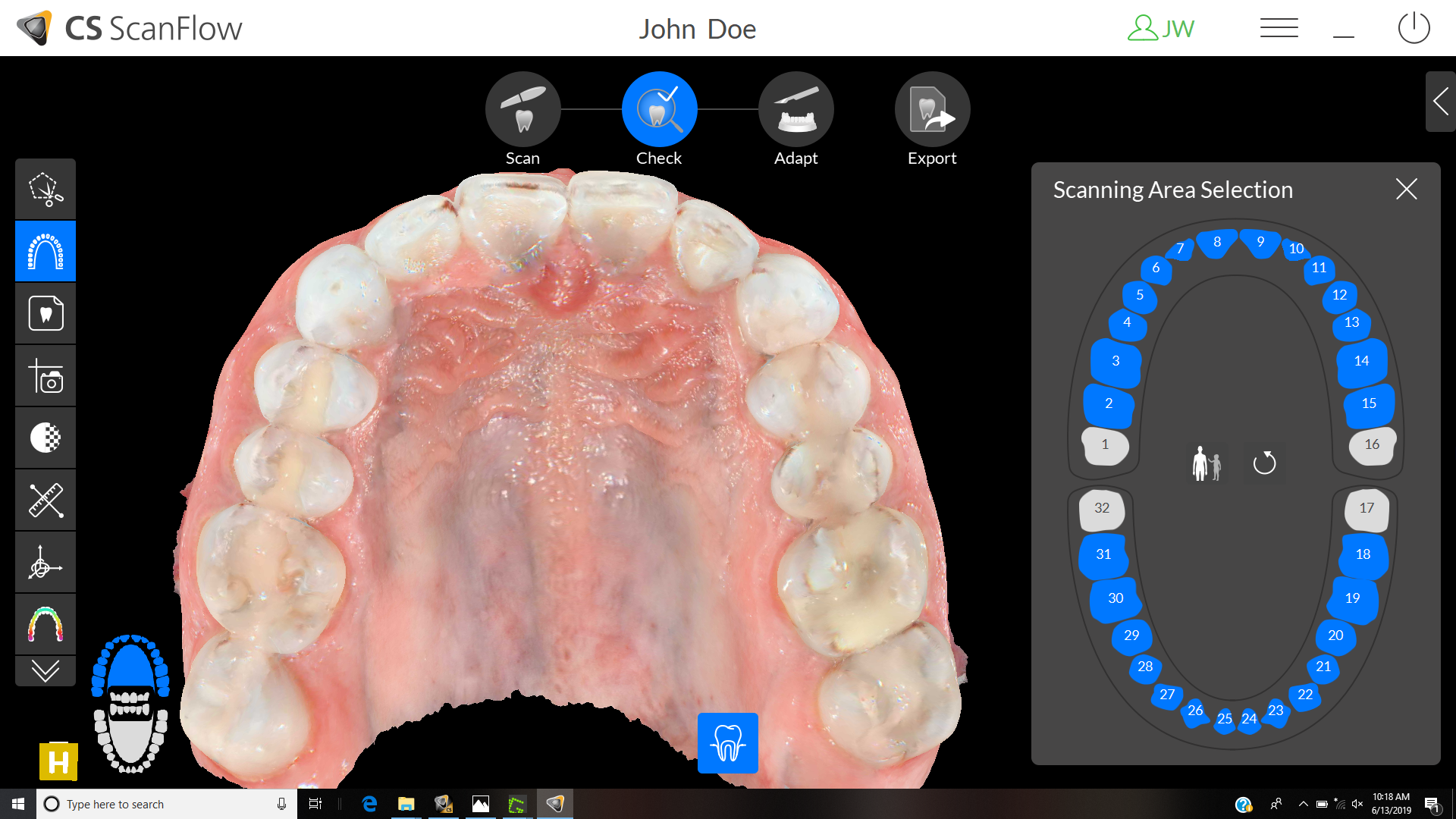
Task: Click the rainbow arch occlusion icon
Action: [x=45, y=624]
